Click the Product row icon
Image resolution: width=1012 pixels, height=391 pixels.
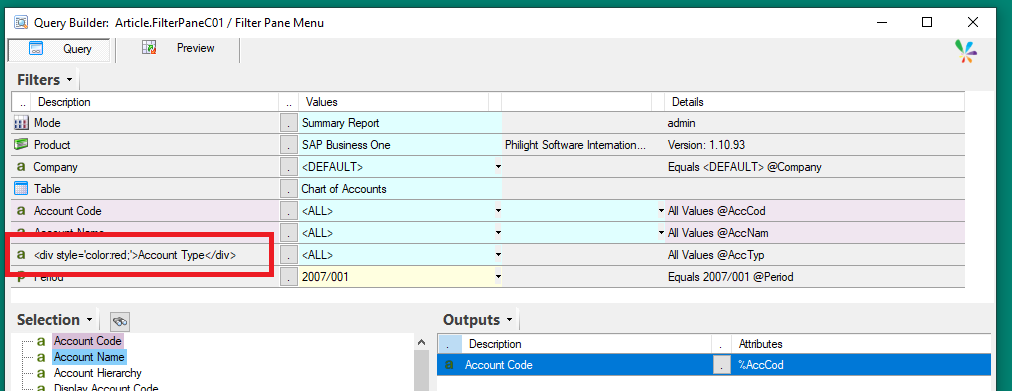pyautogui.click(x=21, y=145)
